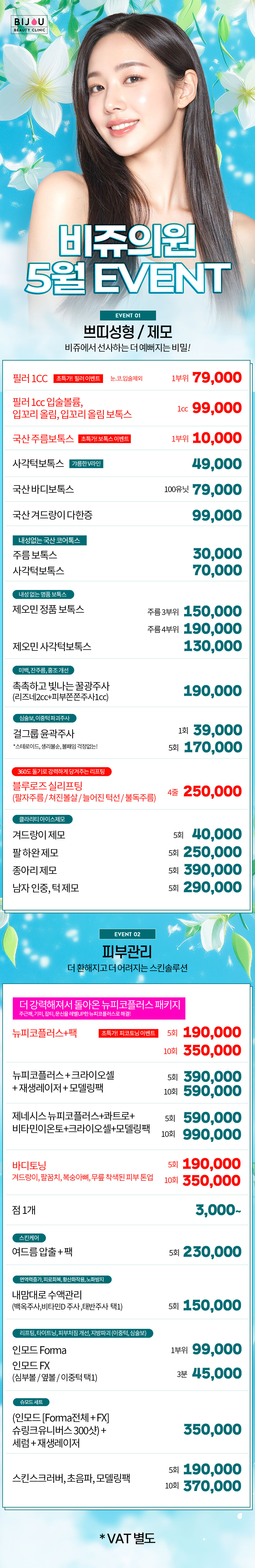Click the 갸름한V라인 label tag
255x1568 pixels.
[86, 464]
